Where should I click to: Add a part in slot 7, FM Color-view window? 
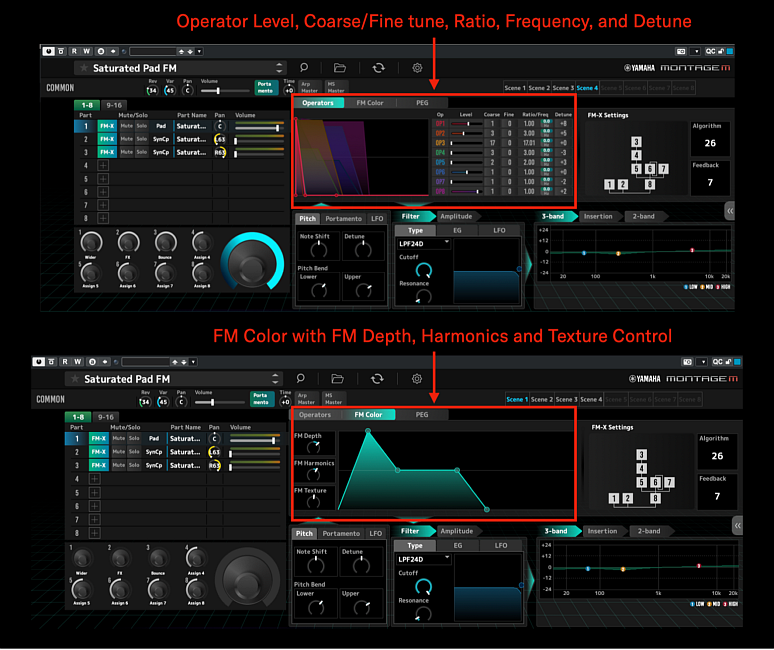[x=94, y=519]
